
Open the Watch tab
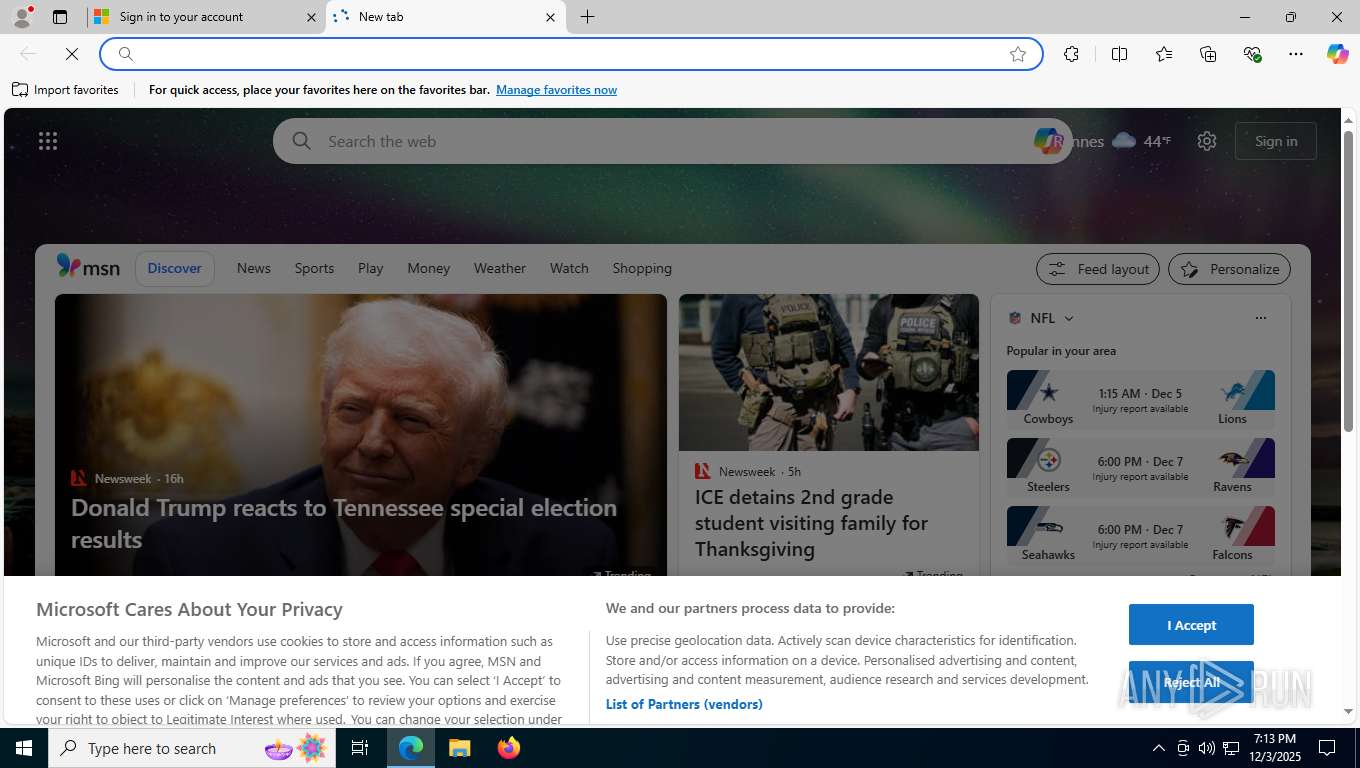[569, 268]
